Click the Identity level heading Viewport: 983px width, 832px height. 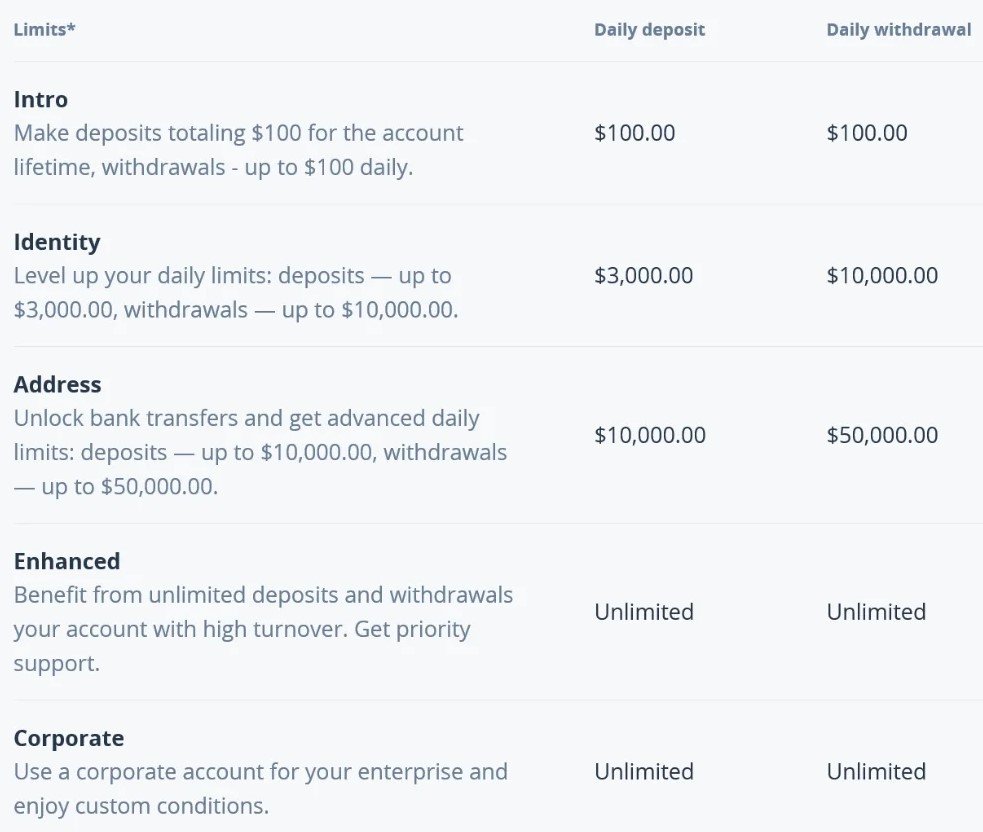(57, 242)
